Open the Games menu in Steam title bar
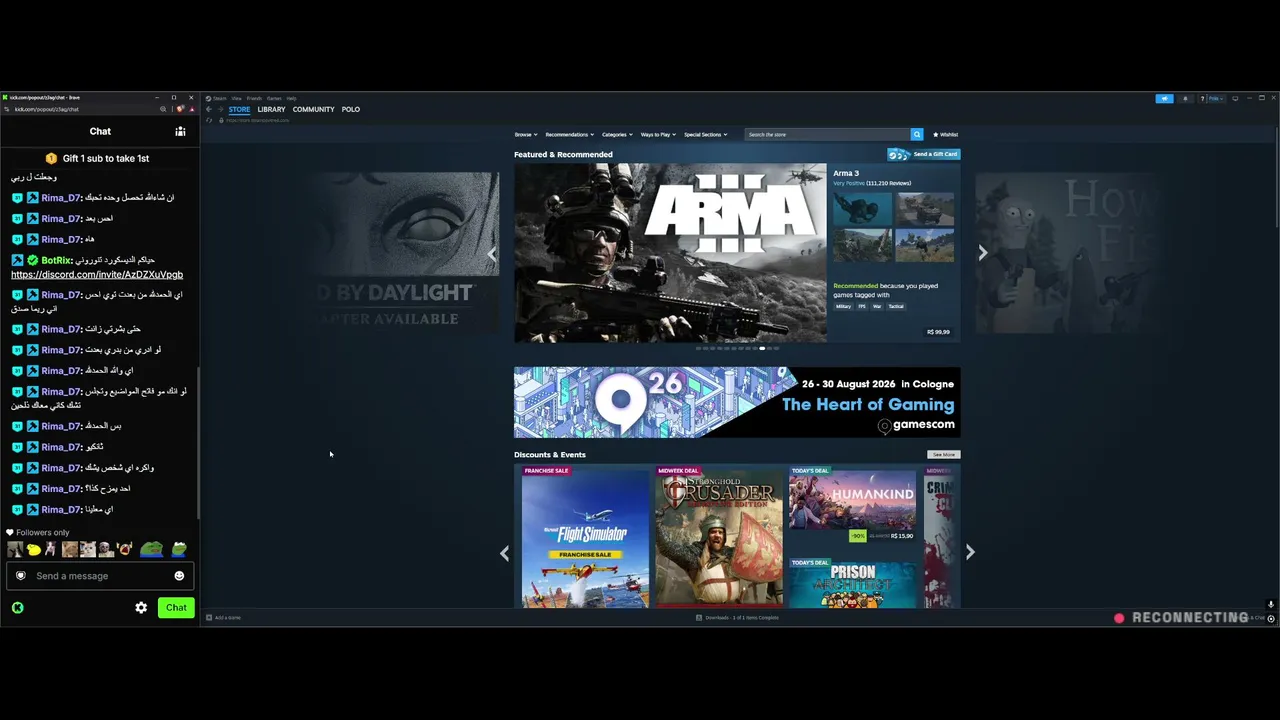 274,98
